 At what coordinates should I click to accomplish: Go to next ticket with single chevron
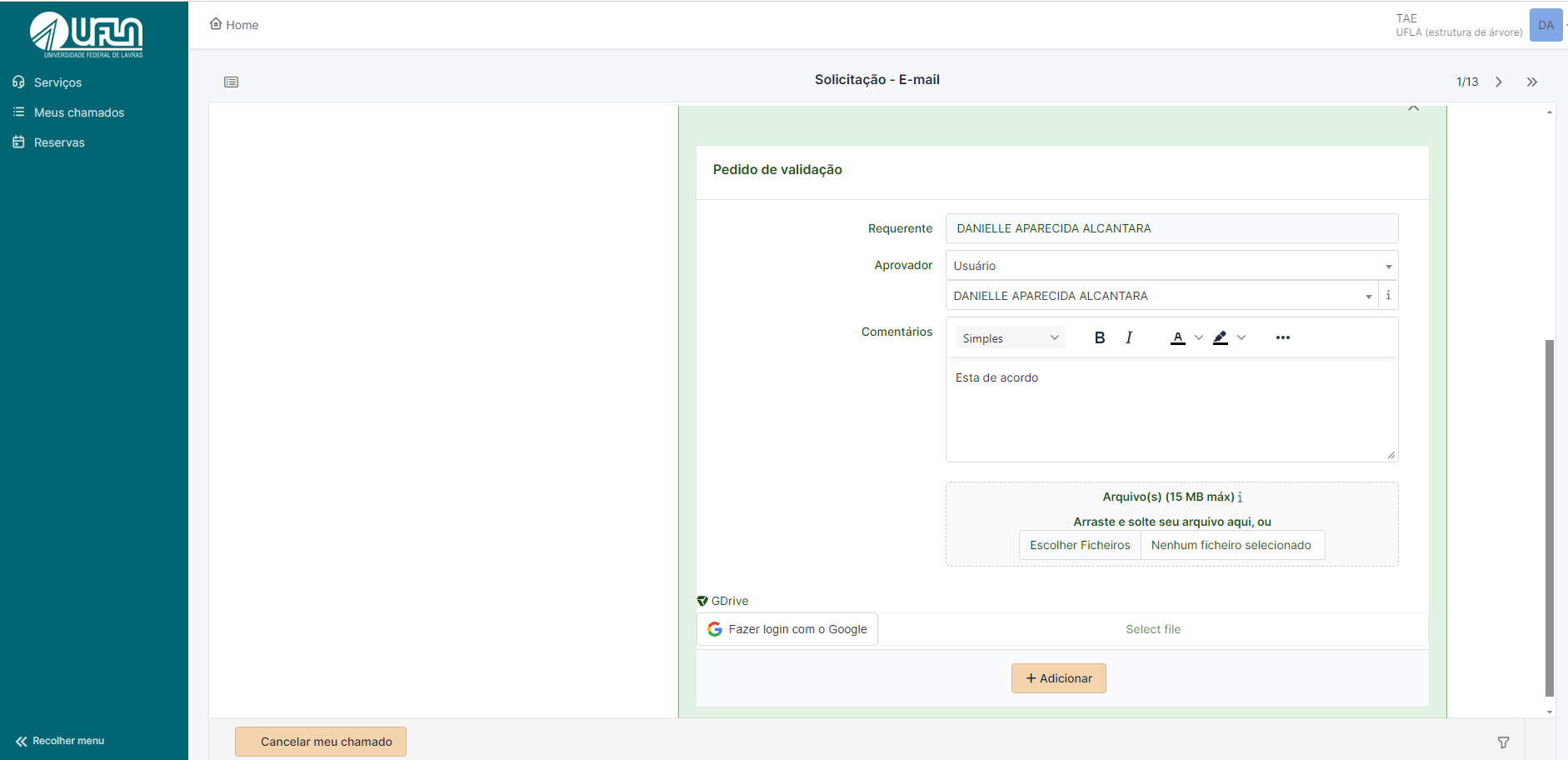pyautogui.click(x=1499, y=82)
